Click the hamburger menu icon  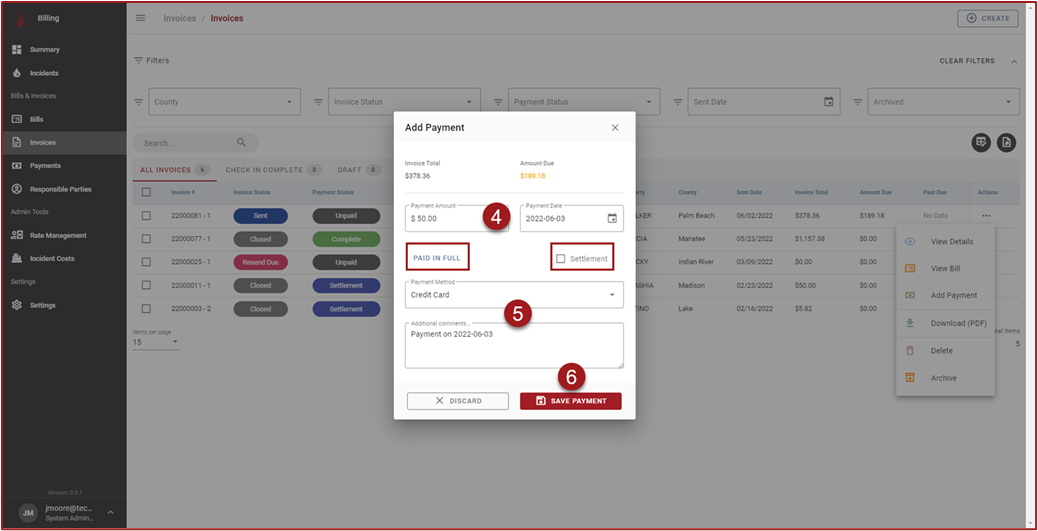pyautogui.click(x=140, y=18)
